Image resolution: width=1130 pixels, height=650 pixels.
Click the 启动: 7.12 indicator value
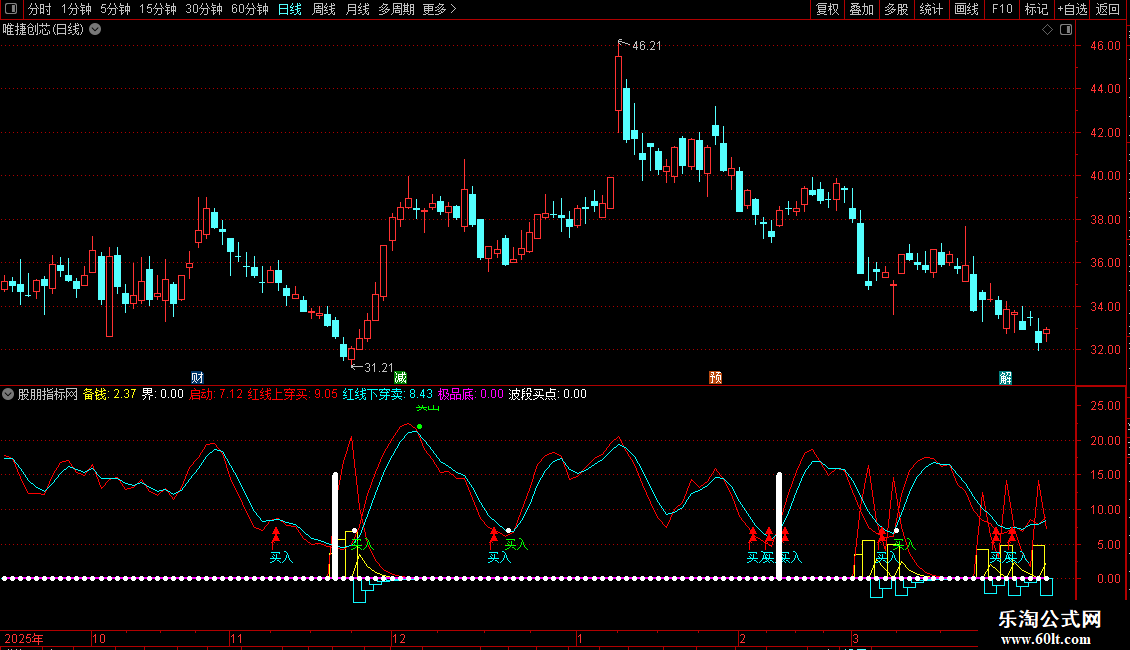click(x=215, y=394)
